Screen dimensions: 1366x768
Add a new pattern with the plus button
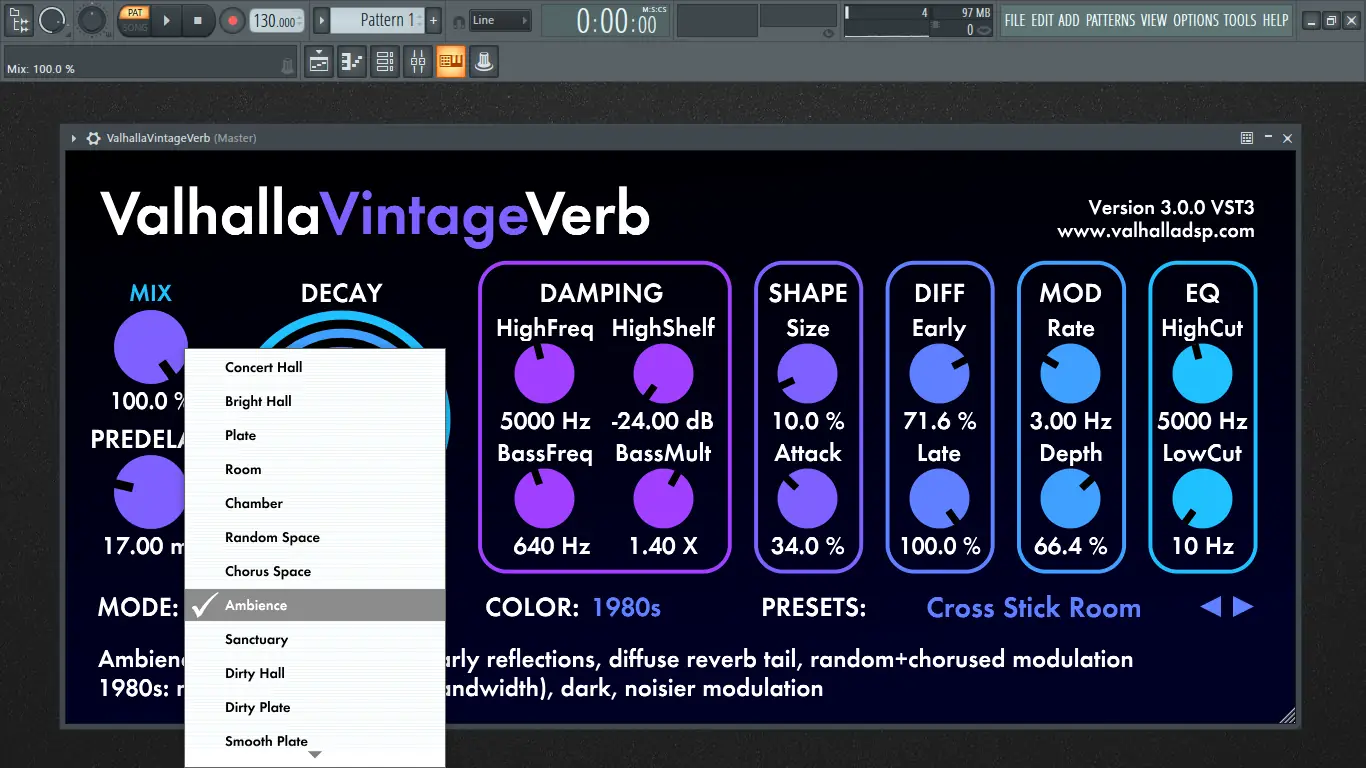pyautogui.click(x=433, y=20)
